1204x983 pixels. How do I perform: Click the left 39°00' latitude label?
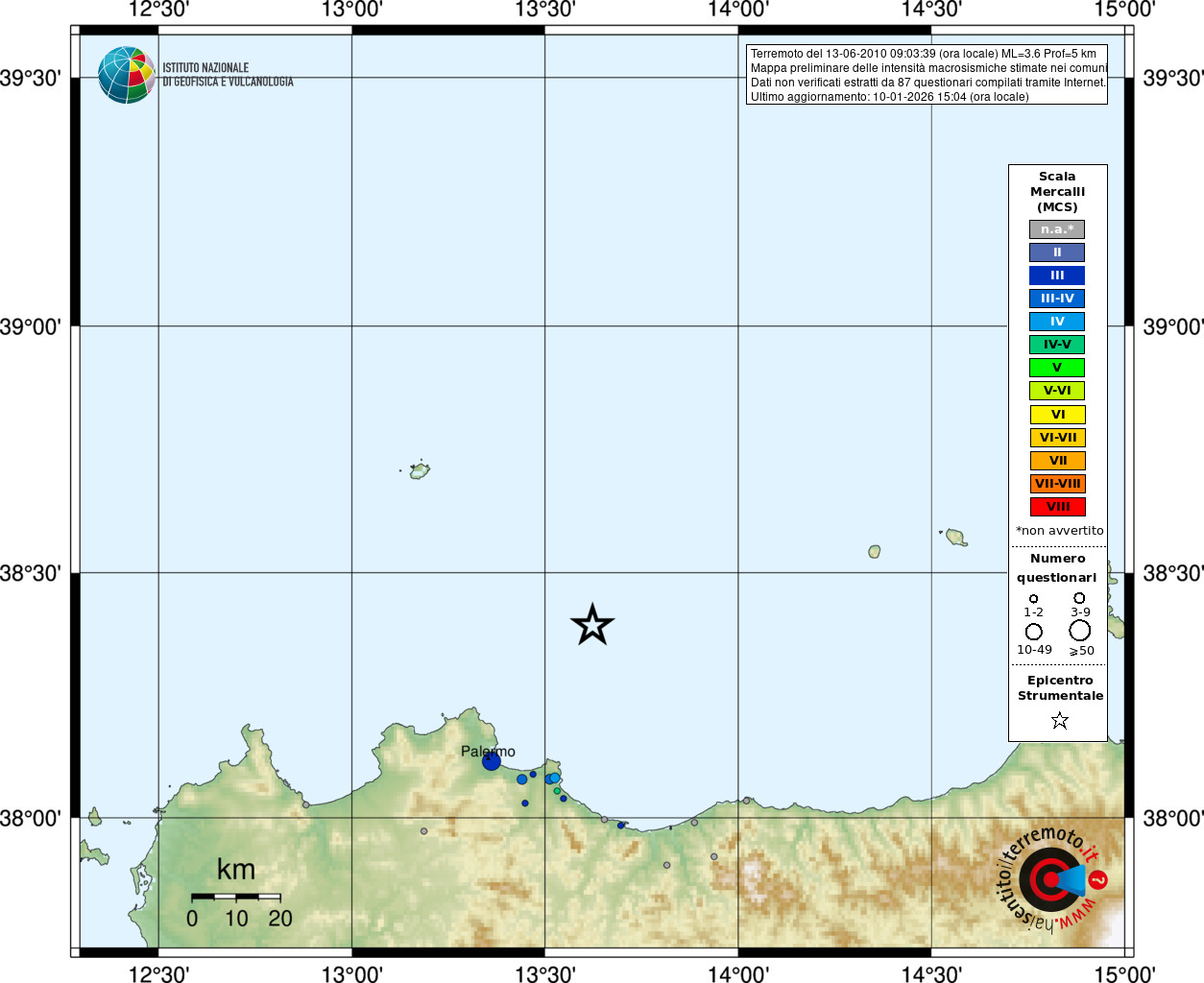pos(31,326)
